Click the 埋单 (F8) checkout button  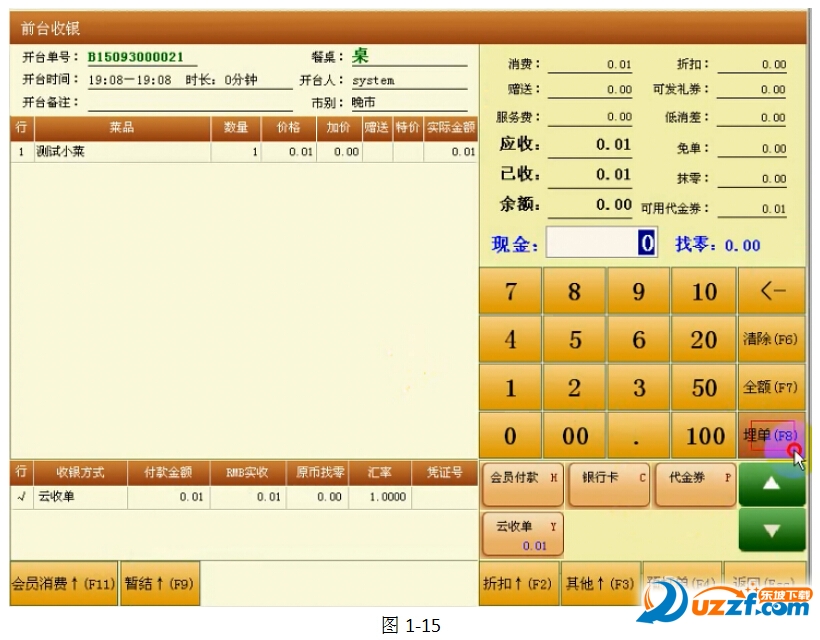coord(770,436)
